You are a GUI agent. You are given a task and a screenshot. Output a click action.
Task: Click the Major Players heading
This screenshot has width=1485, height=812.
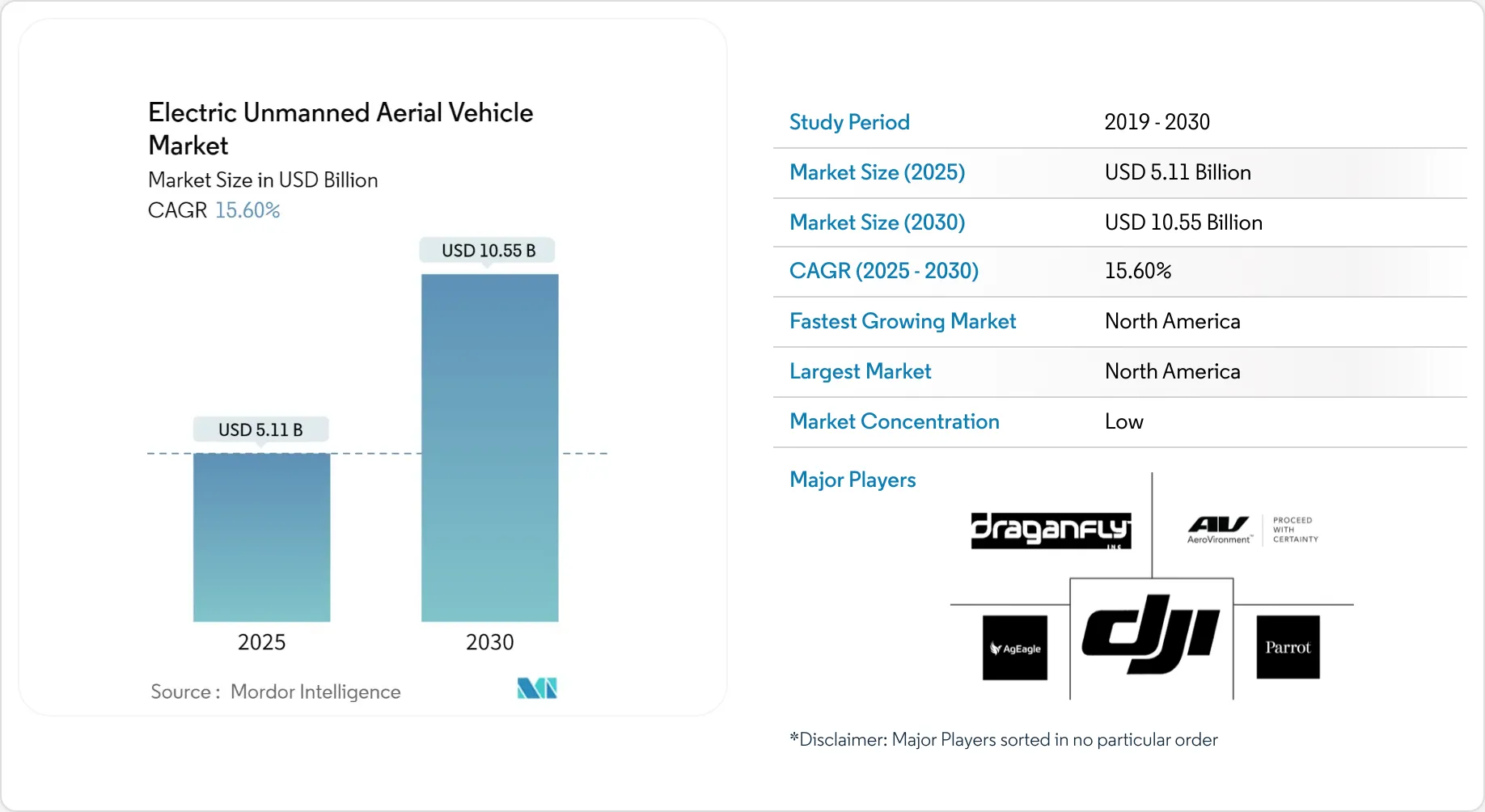(x=852, y=480)
